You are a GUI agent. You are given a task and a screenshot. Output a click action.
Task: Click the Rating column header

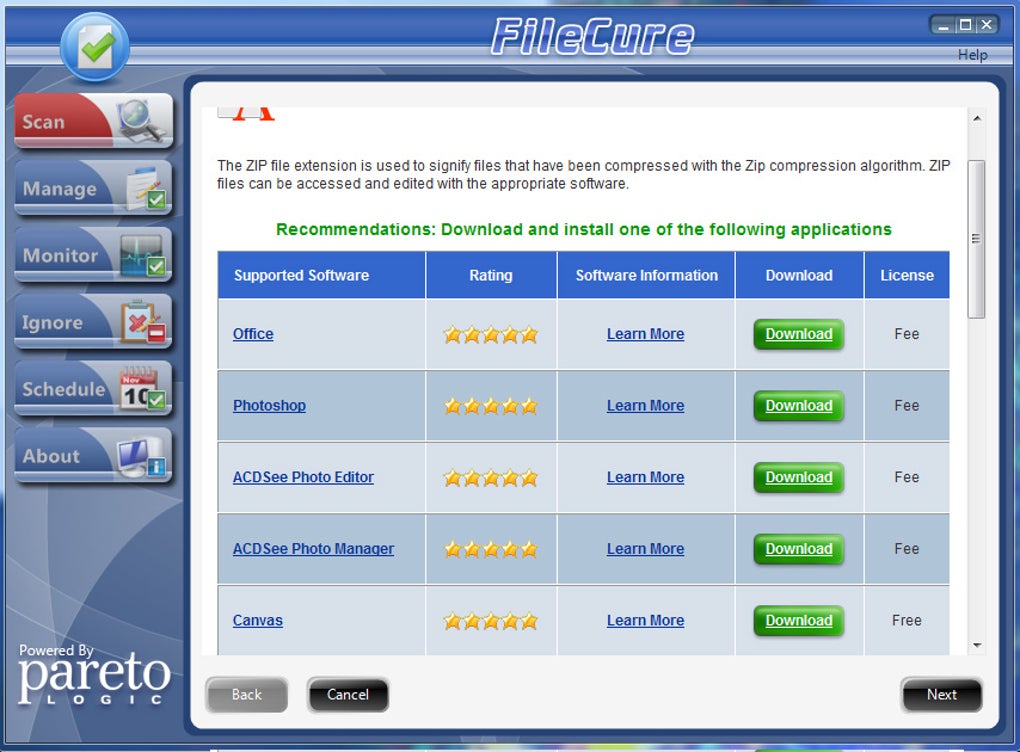tap(491, 275)
